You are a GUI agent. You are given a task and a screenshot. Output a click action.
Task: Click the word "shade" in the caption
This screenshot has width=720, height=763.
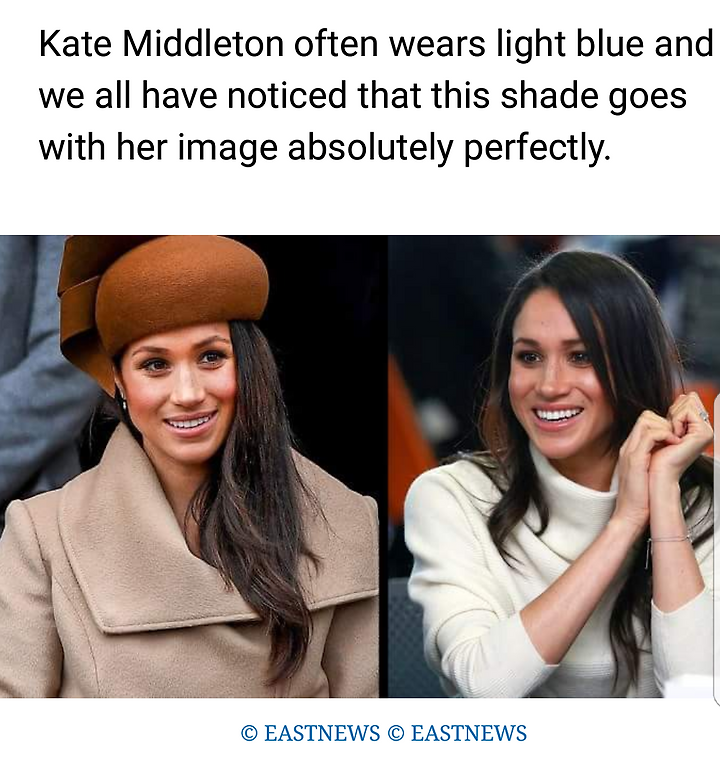click(549, 95)
